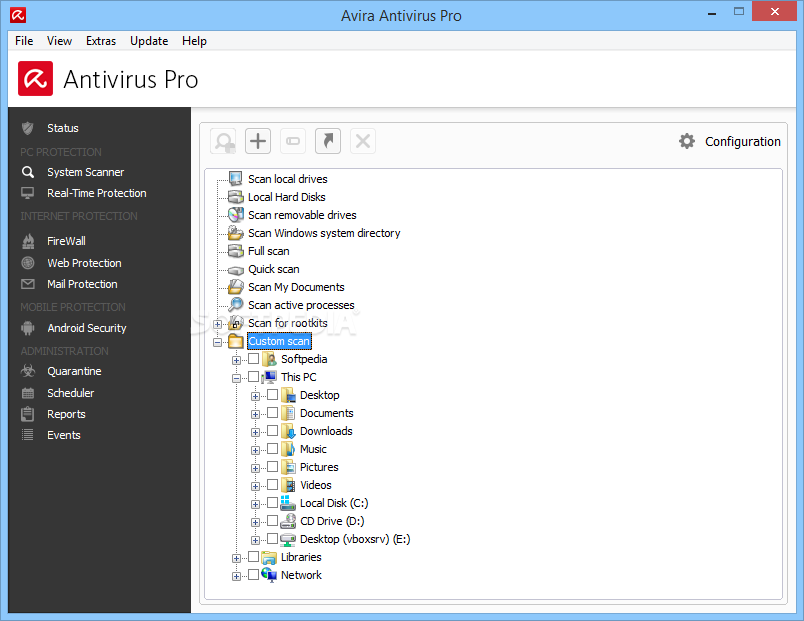
Task: Expand the Softpedia node
Action: click(236, 360)
